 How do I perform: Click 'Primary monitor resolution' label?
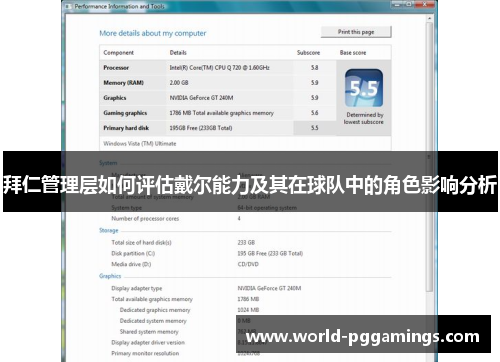(145, 353)
